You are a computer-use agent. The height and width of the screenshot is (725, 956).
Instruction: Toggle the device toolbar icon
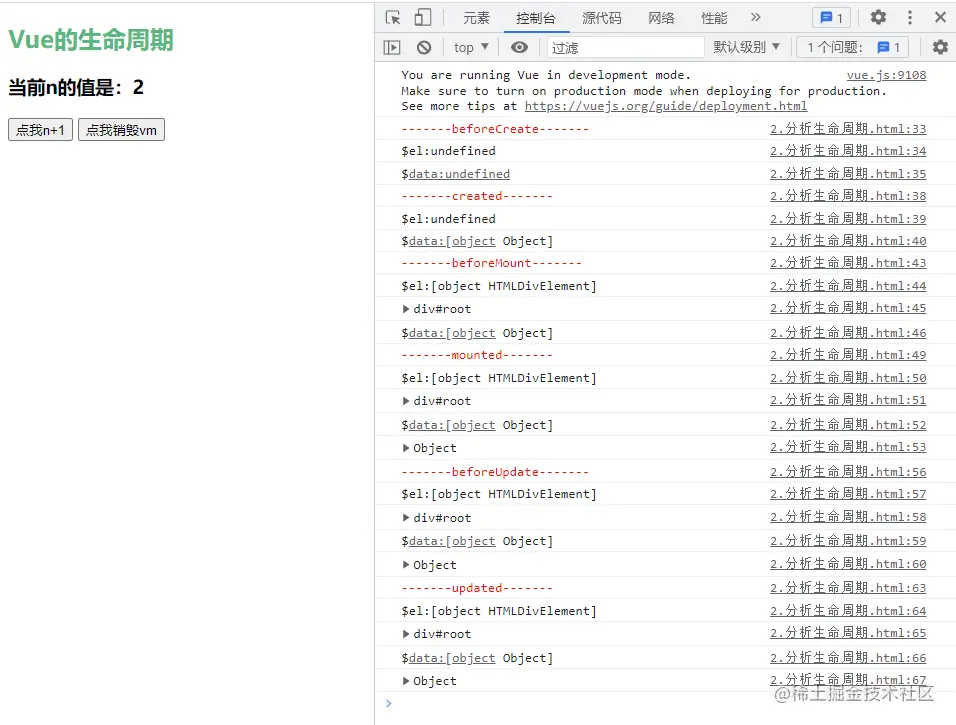pos(423,18)
